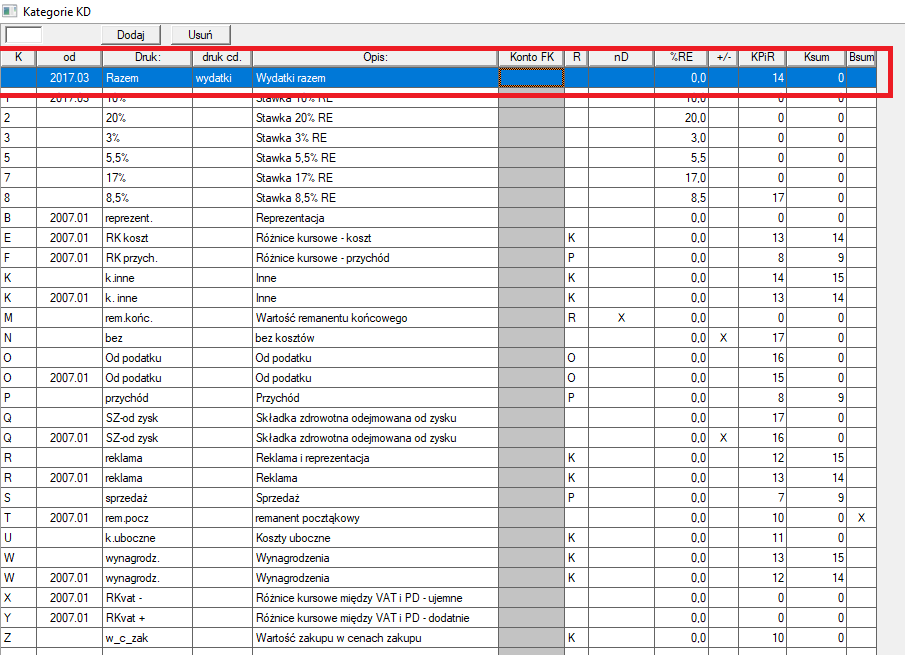Image resolution: width=905 pixels, height=655 pixels.
Task: Click the Opis: column header
Action: pyautogui.click(x=375, y=58)
